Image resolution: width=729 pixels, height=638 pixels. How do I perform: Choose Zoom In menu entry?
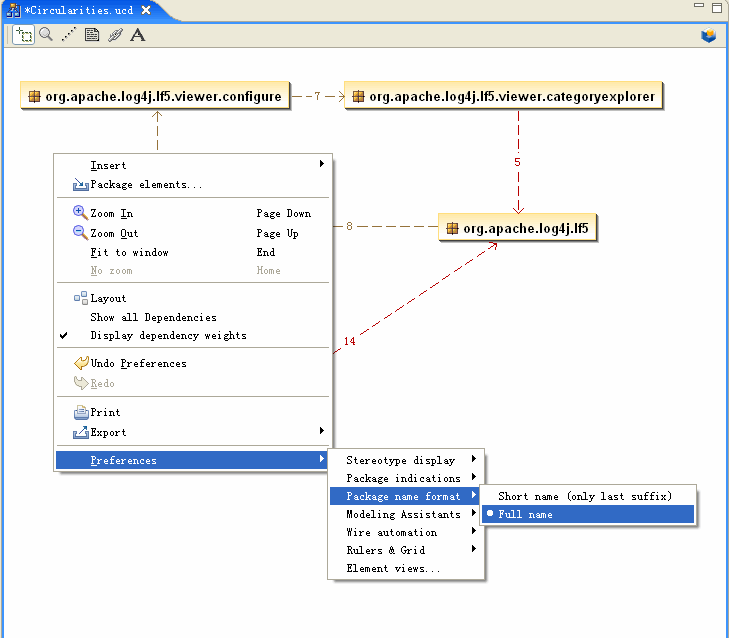coord(192,213)
